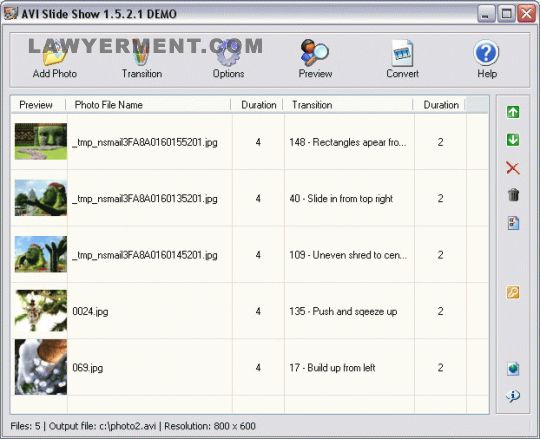This screenshot has height=439, width=540.
Task: Click transition duration 2 in the 148 - Rectangles row
Action: click(440, 142)
